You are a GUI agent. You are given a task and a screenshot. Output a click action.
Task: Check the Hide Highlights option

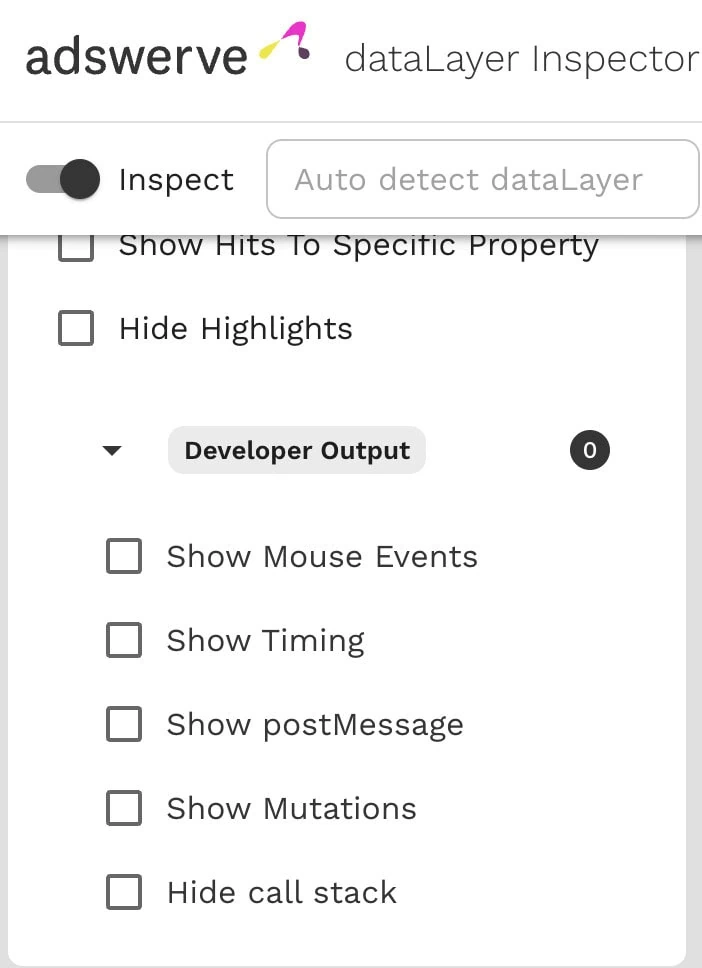[x=75, y=328]
